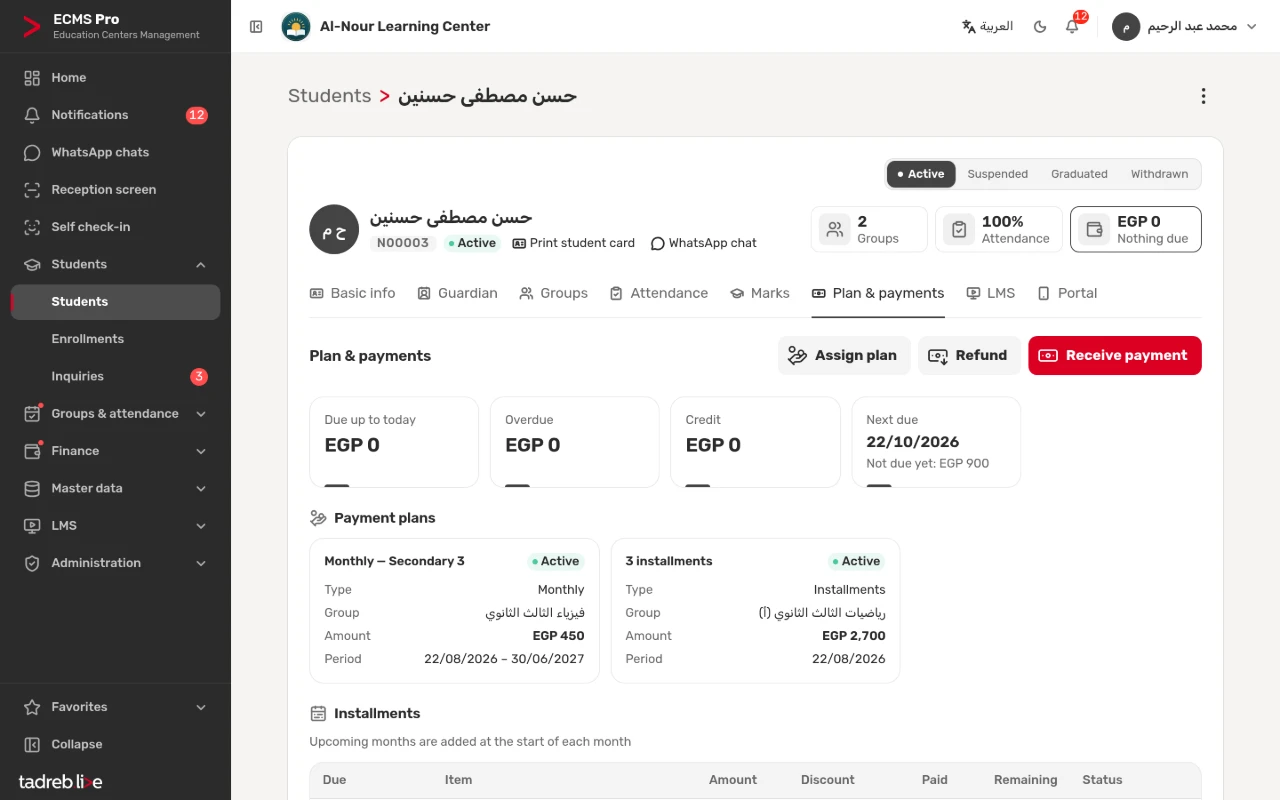Open the three-dot student options menu

pyautogui.click(x=1203, y=96)
